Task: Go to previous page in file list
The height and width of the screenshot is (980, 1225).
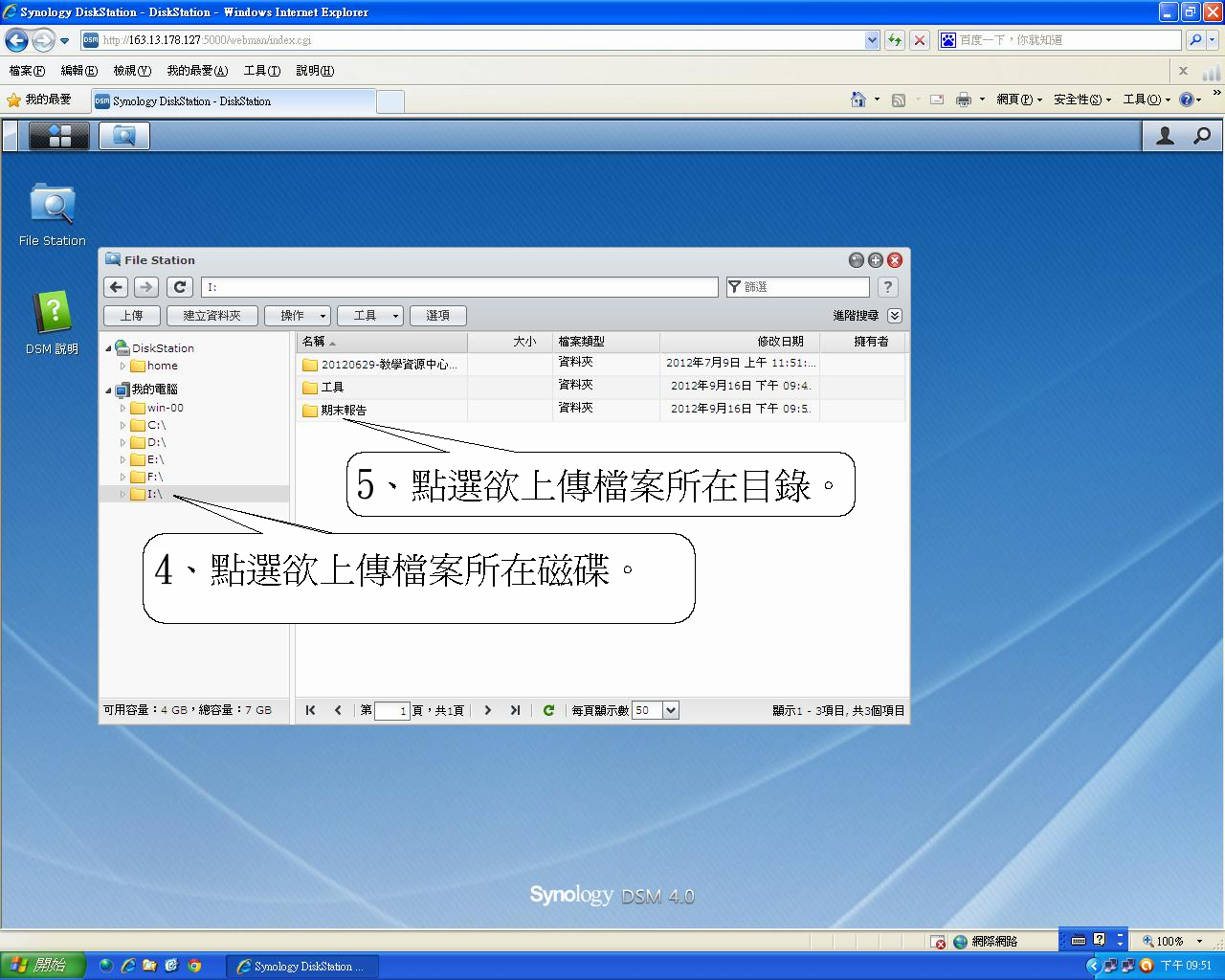Action: tap(338, 710)
